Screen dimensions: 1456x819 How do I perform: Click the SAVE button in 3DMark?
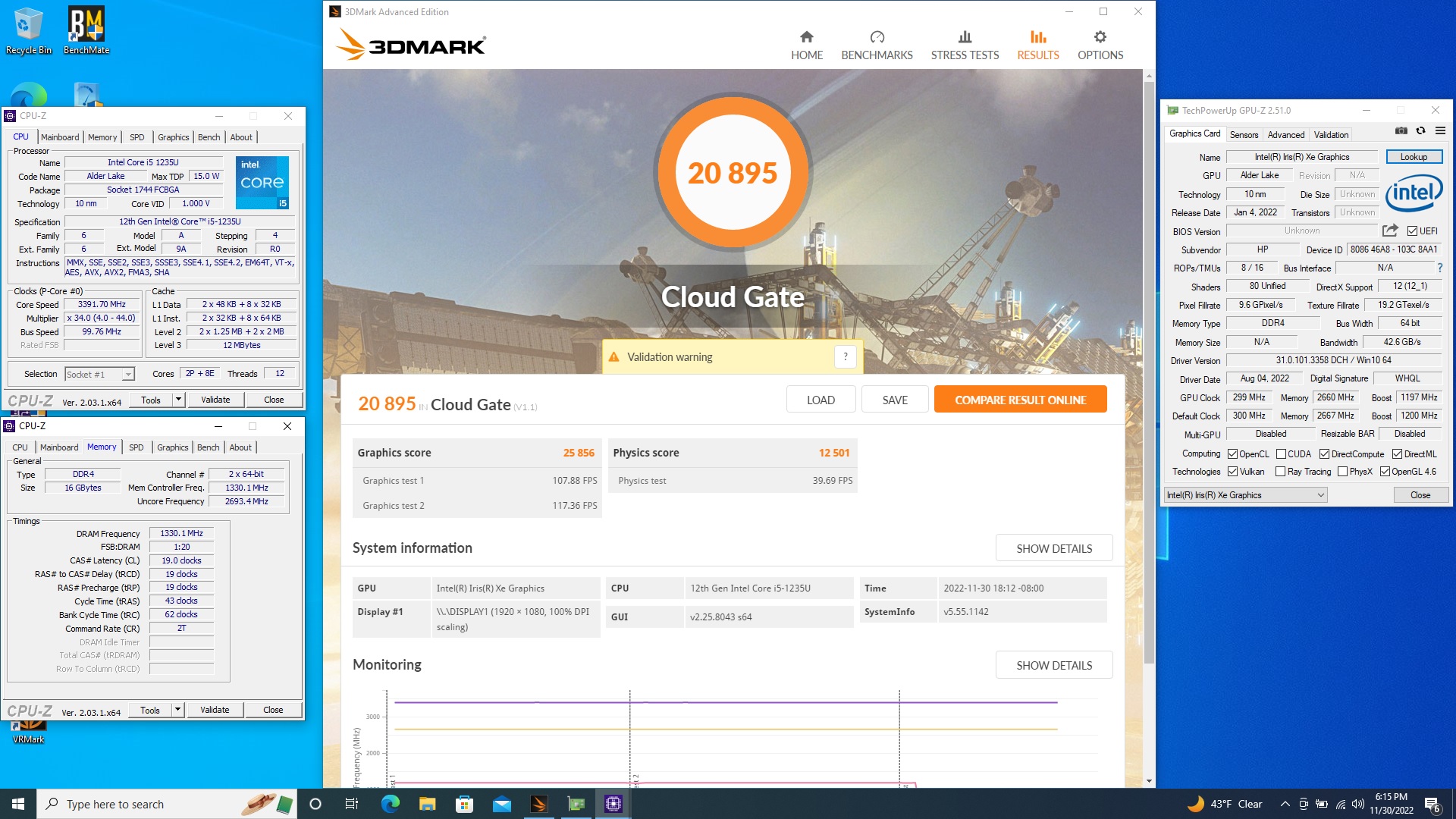click(895, 400)
